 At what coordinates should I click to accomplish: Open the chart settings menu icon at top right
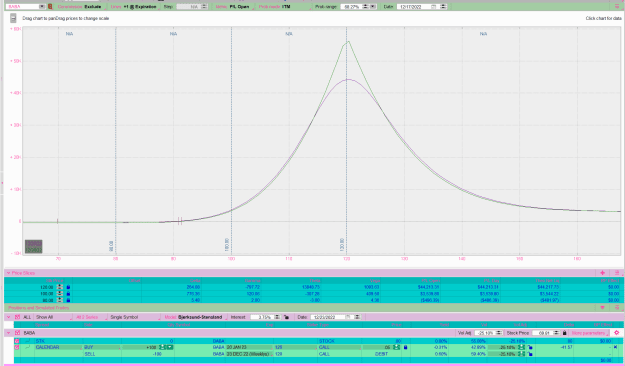[x=617, y=6]
